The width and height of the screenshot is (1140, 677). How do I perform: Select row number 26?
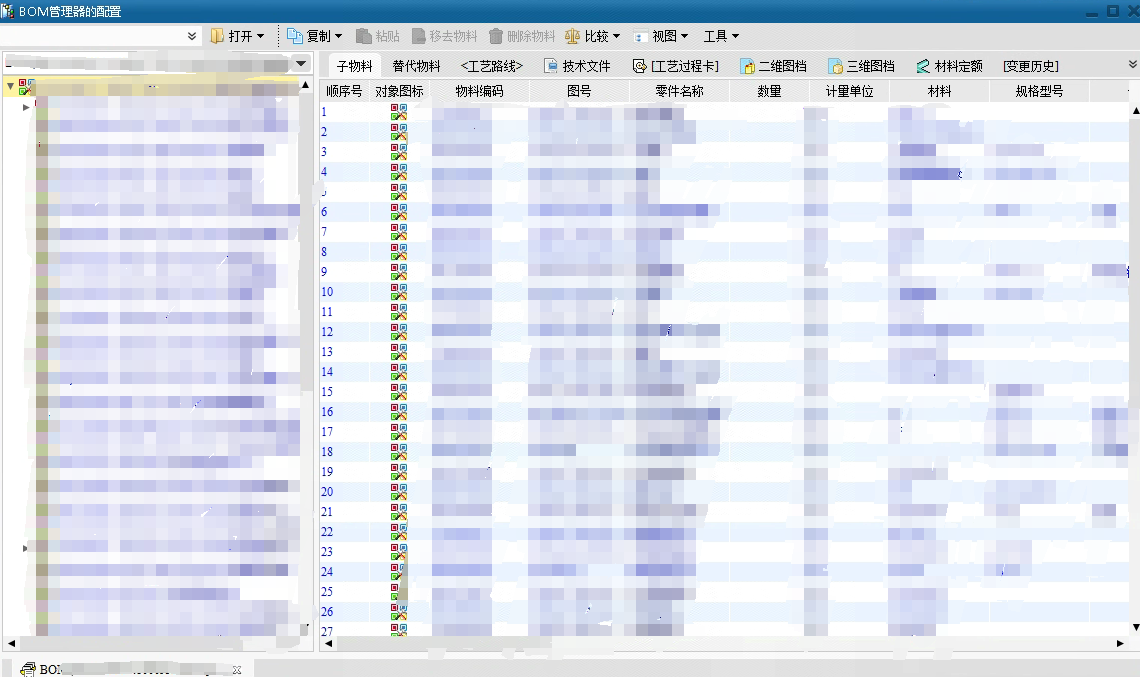point(327,612)
